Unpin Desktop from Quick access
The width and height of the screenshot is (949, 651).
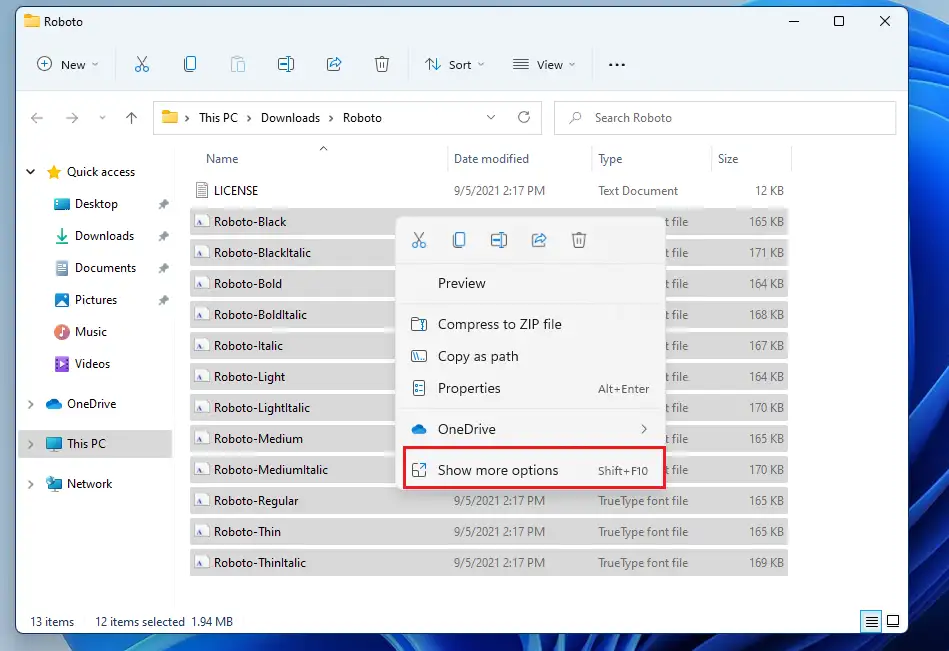click(163, 204)
